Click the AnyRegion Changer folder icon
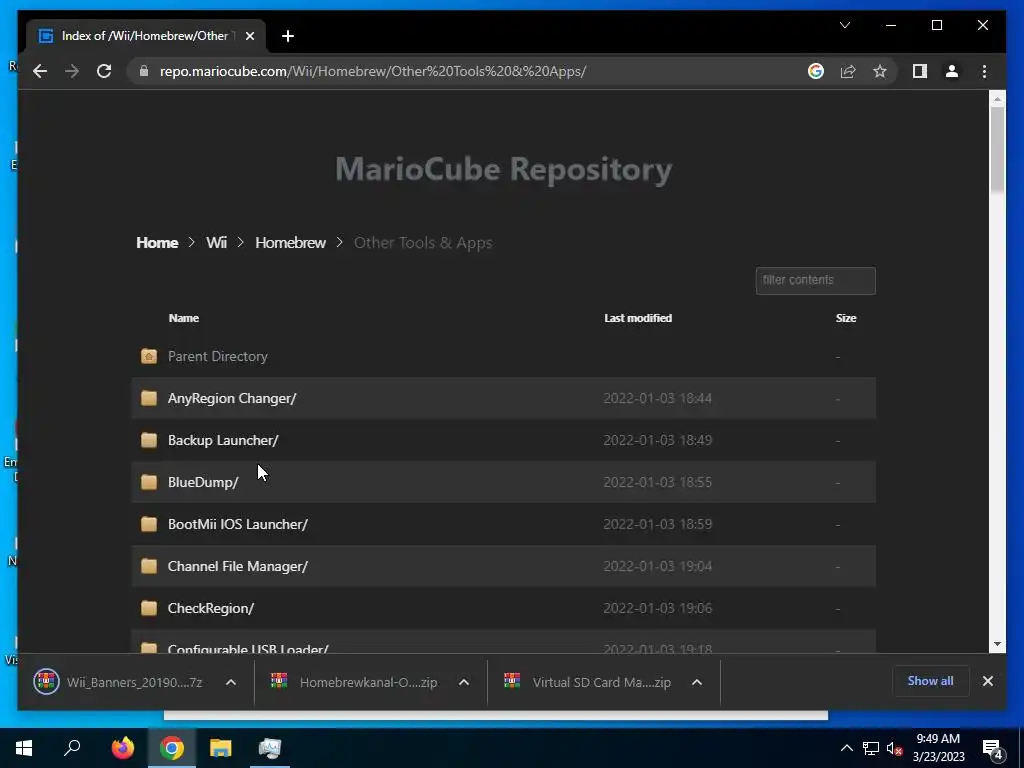The image size is (1024, 768). coord(149,398)
